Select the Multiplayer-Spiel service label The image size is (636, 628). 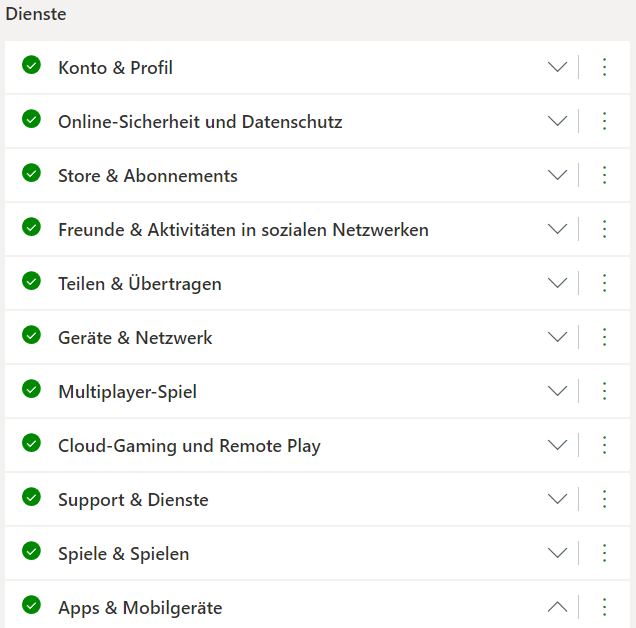[127, 392]
